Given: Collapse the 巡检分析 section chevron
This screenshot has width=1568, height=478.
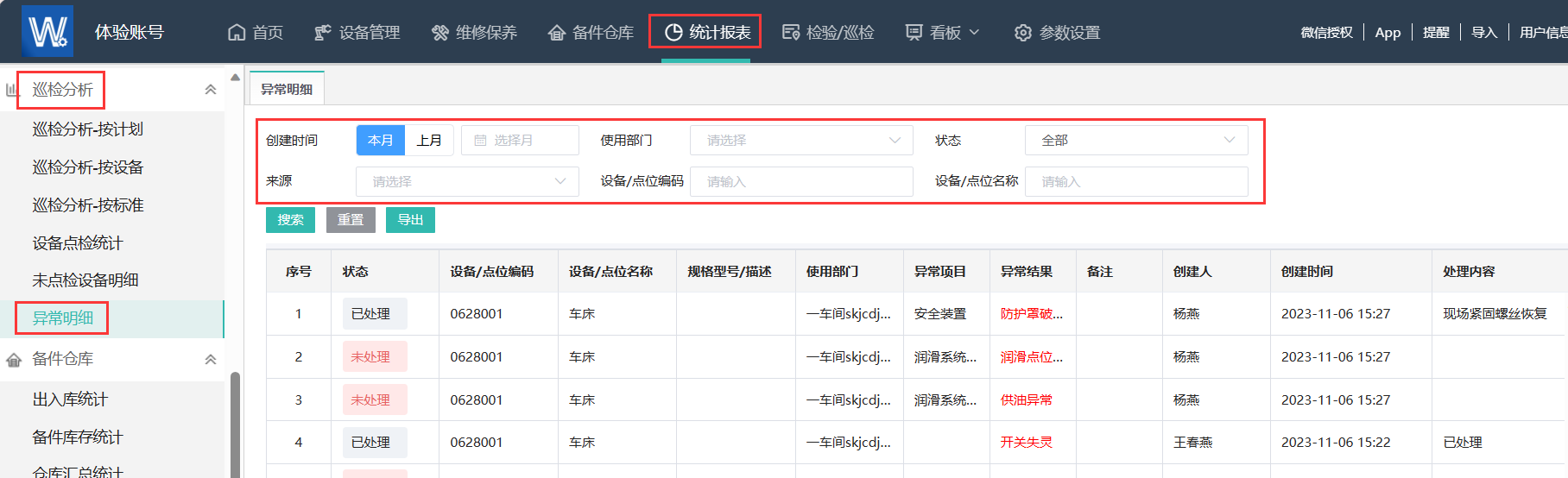Looking at the screenshot, I should click(210, 90).
